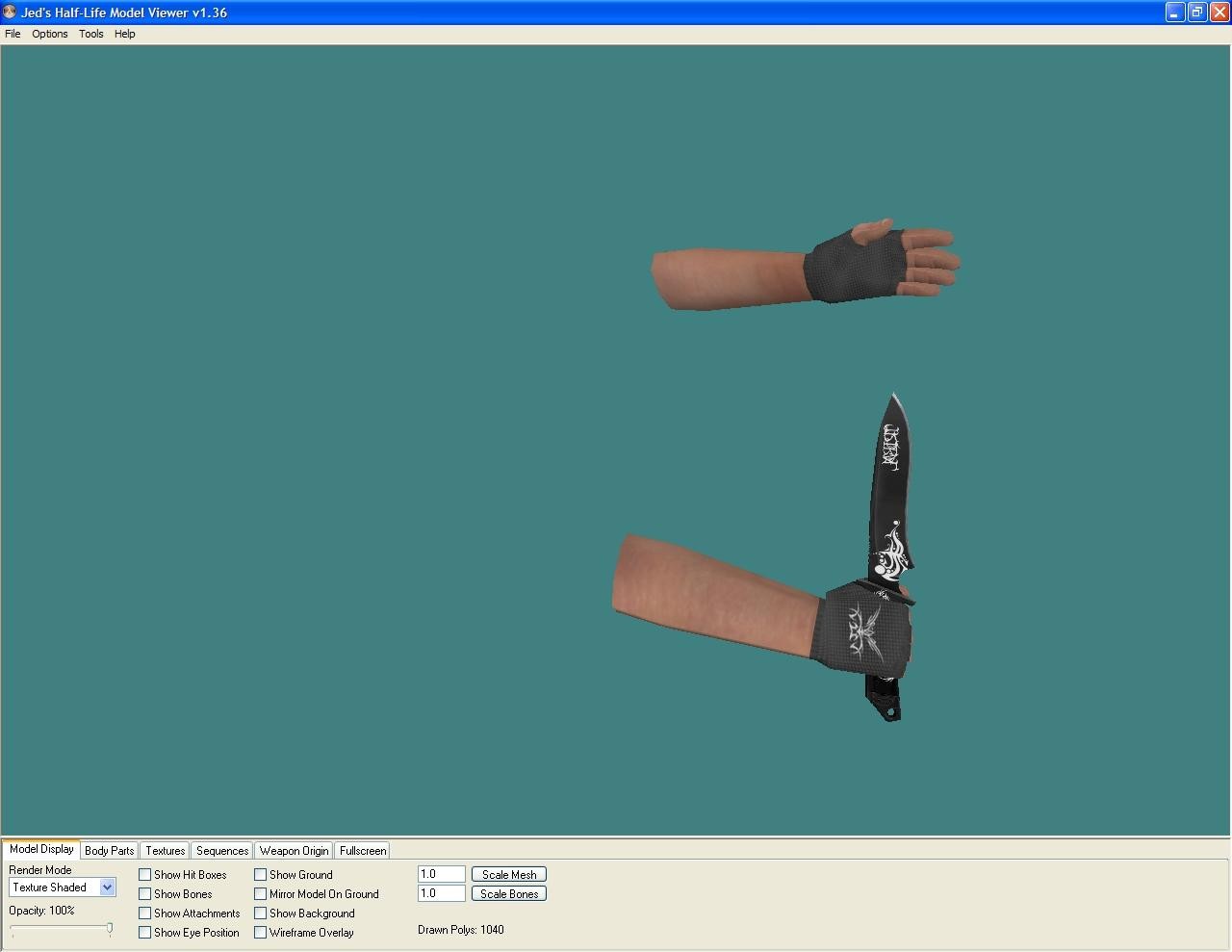The width and height of the screenshot is (1232, 952).
Task: Open the Weapon Origin tab
Action: tap(294, 850)
